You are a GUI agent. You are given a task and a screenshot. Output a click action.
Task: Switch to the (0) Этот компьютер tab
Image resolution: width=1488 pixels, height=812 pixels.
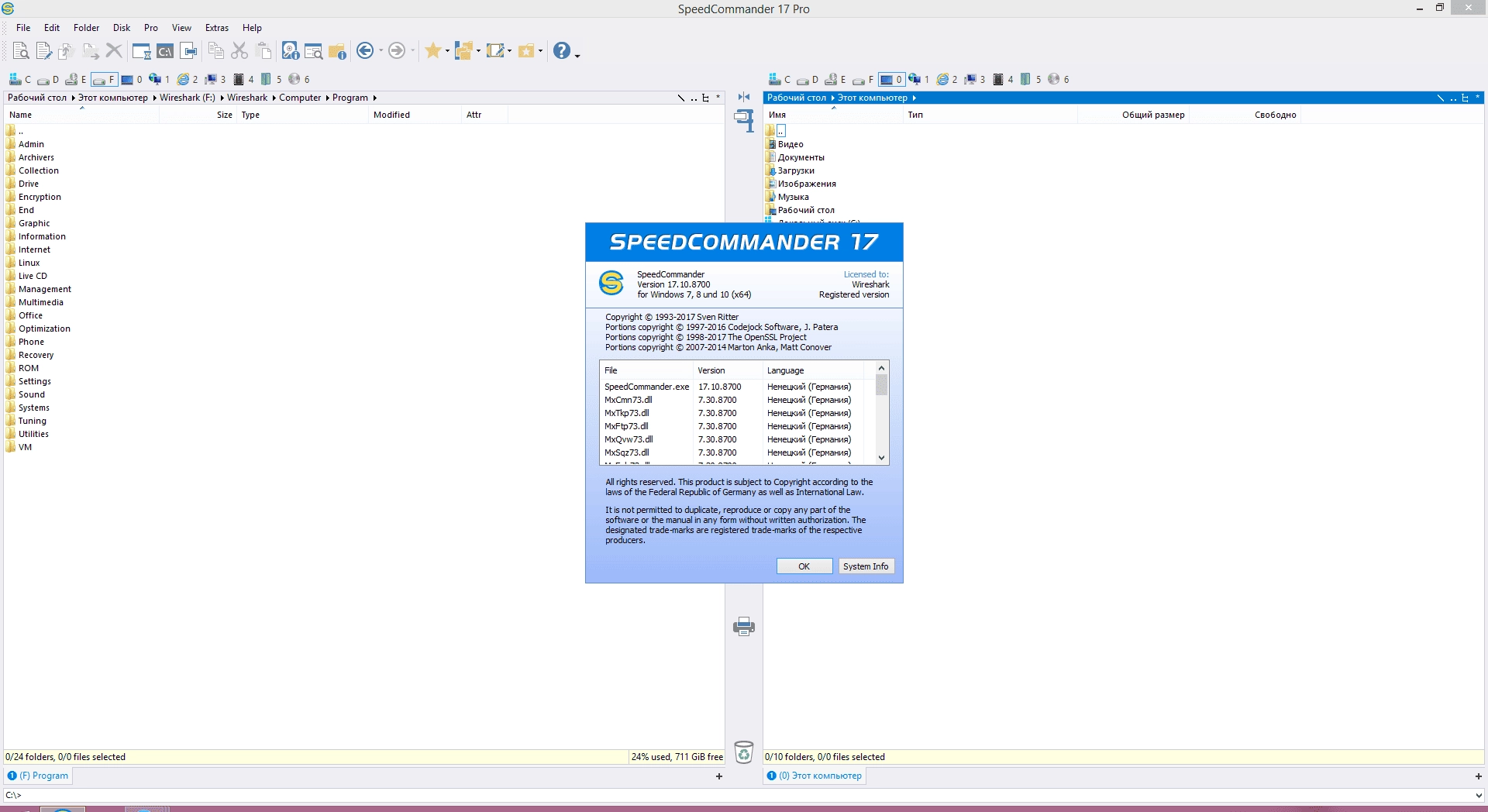pyautogui.click(x=815, y=776)
